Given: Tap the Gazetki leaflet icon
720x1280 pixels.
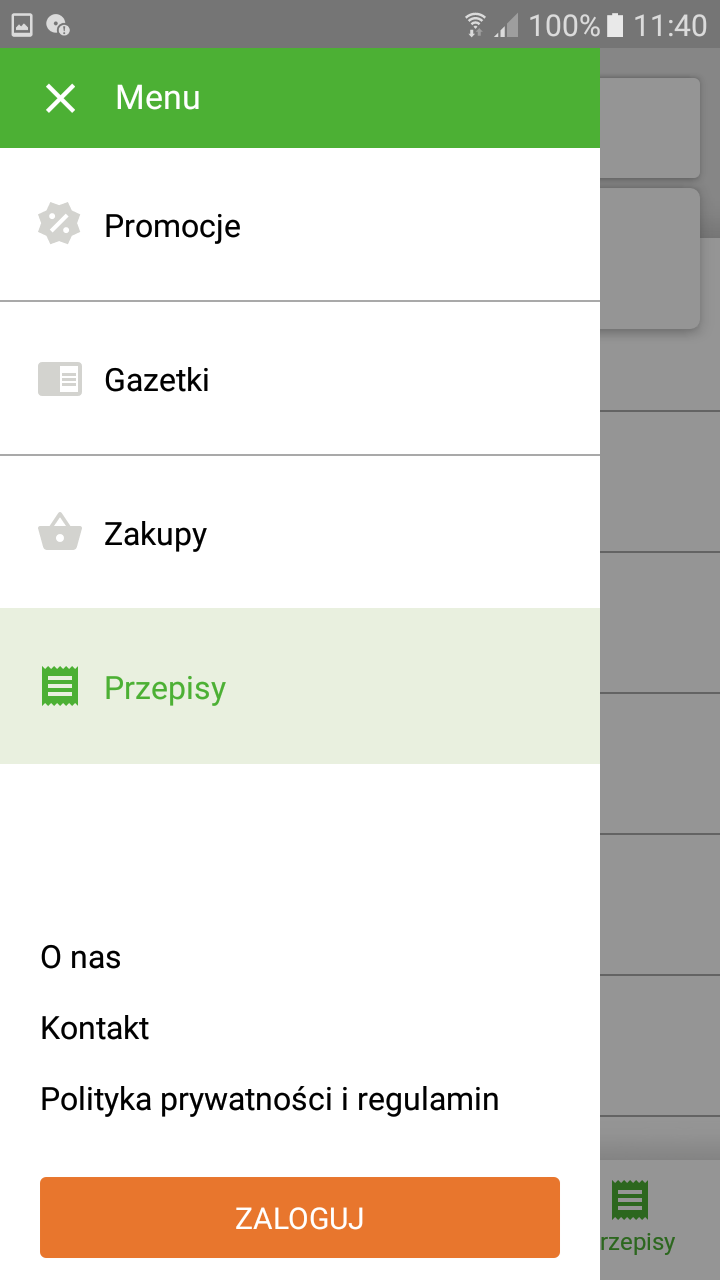Looking at the screenshot, I should [x=59, y=379].
